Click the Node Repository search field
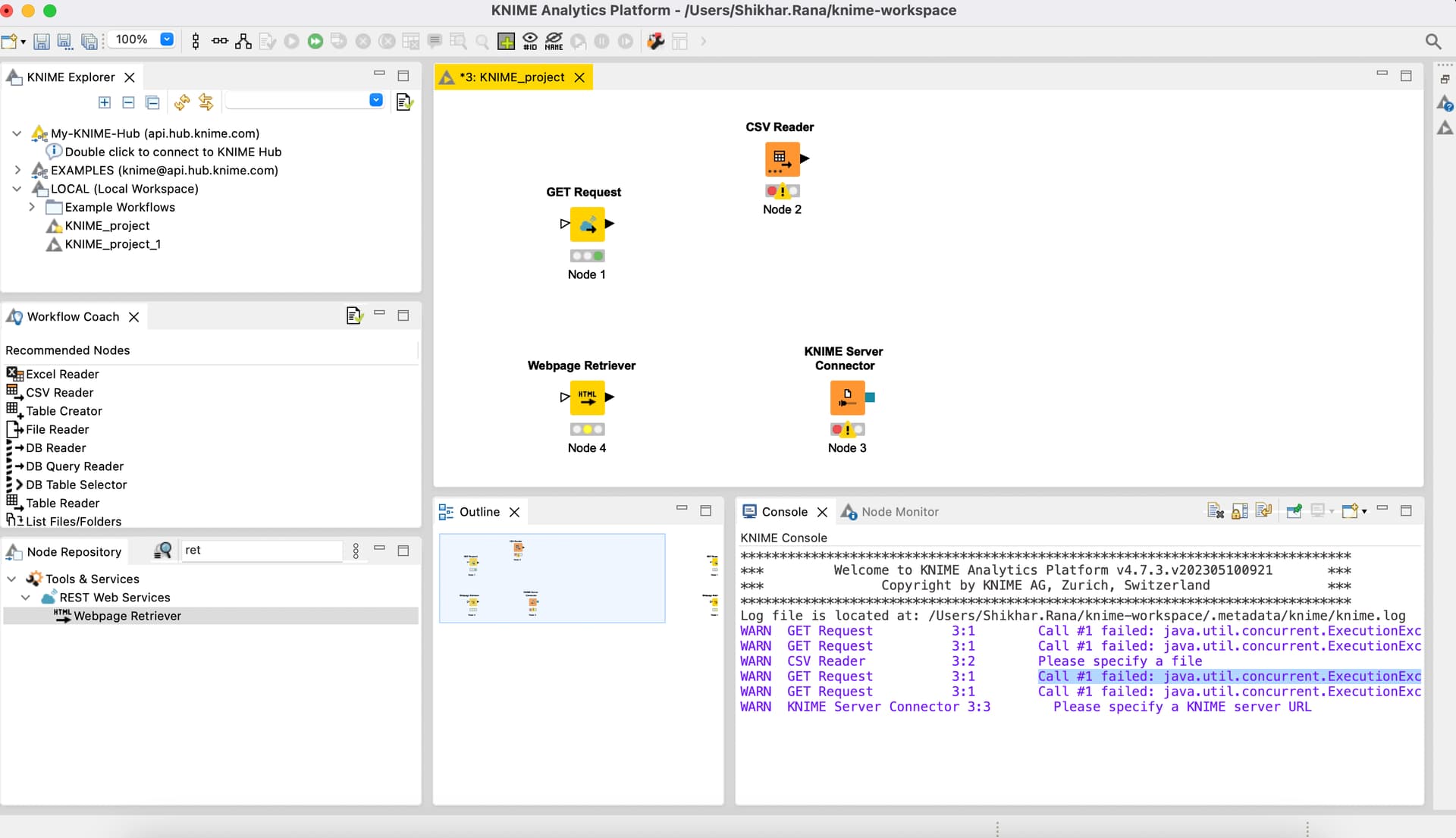 (x=261, y=551)
